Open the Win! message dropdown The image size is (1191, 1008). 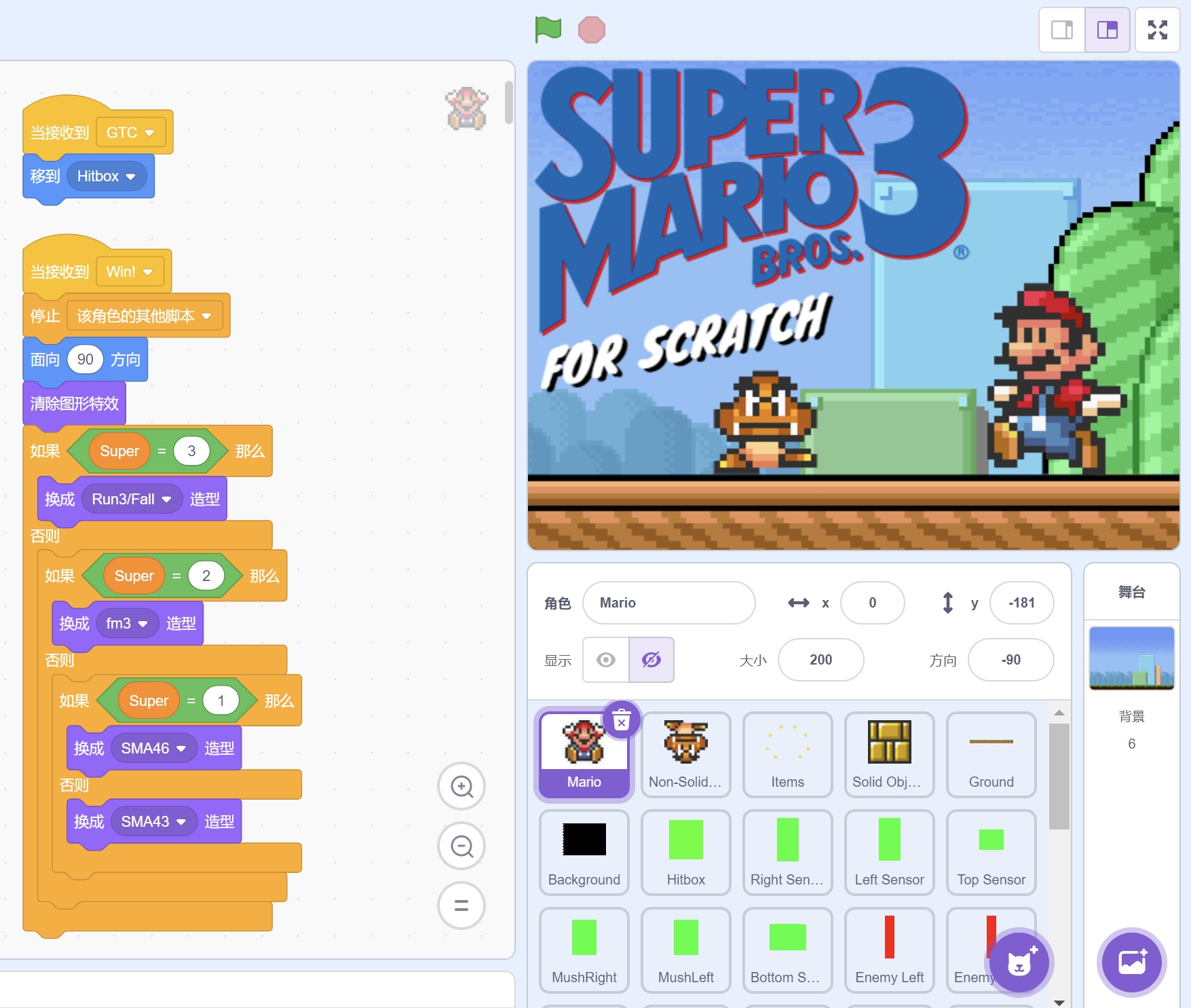click(130, 272)
